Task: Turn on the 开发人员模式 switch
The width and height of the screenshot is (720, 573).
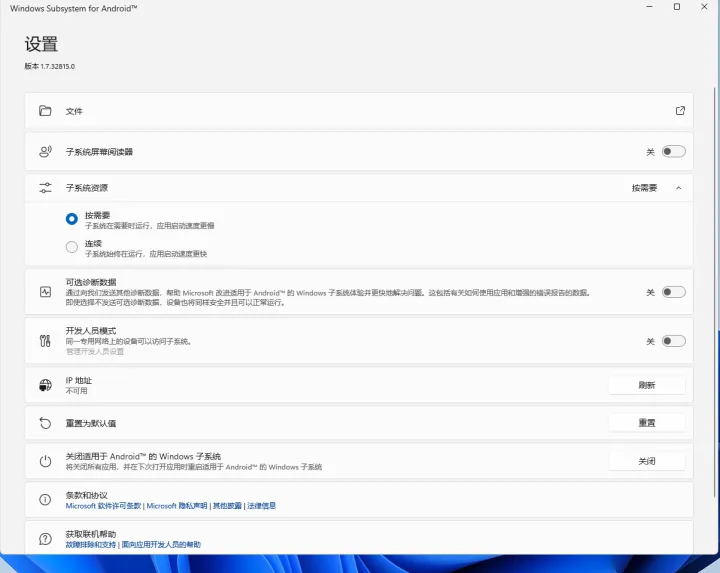Action: (673, 341)
